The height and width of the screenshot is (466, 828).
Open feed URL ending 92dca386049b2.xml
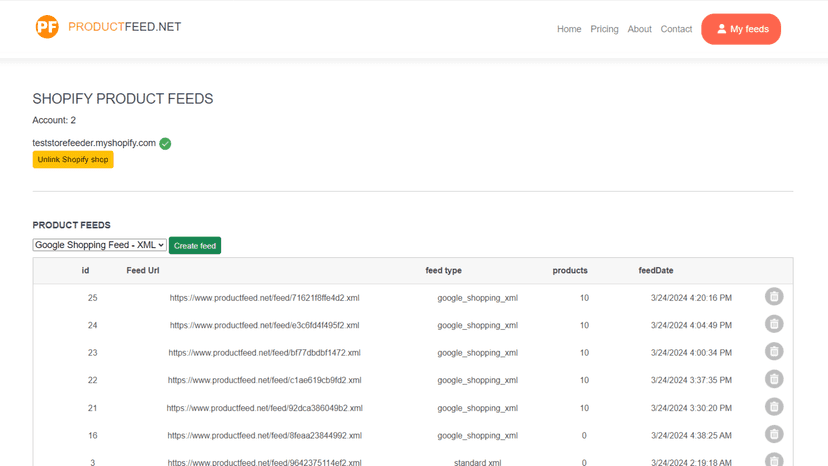click(265, 408)
